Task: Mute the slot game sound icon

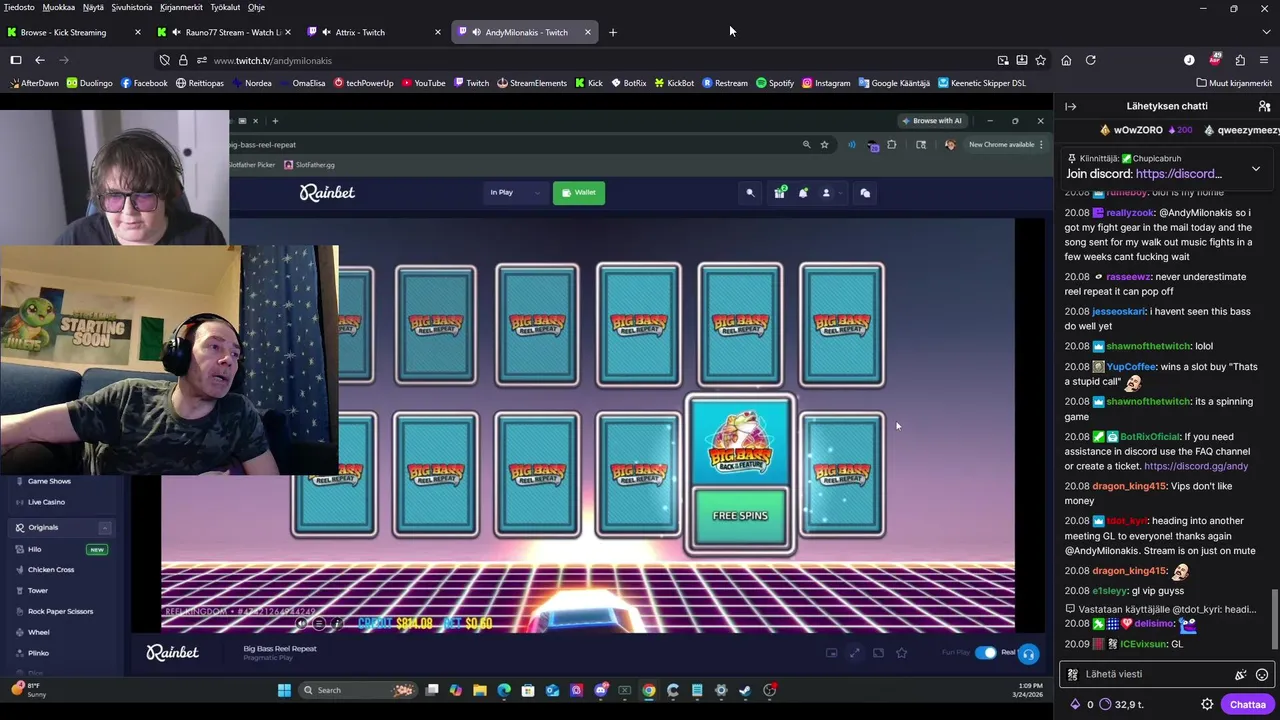Action: pos(301,623)
